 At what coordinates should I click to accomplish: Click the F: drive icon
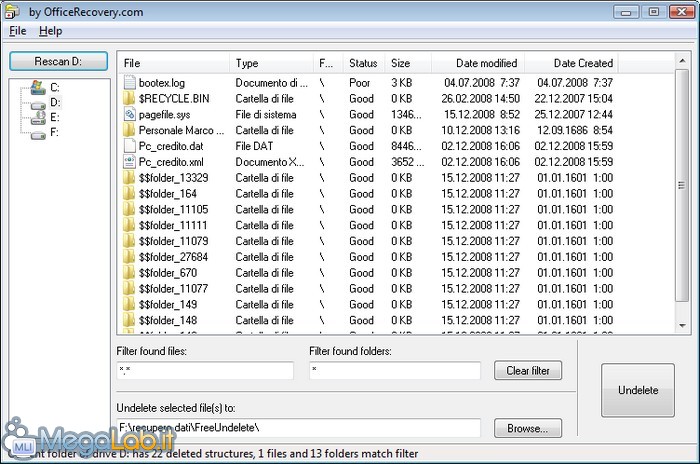tap(38, 135)
